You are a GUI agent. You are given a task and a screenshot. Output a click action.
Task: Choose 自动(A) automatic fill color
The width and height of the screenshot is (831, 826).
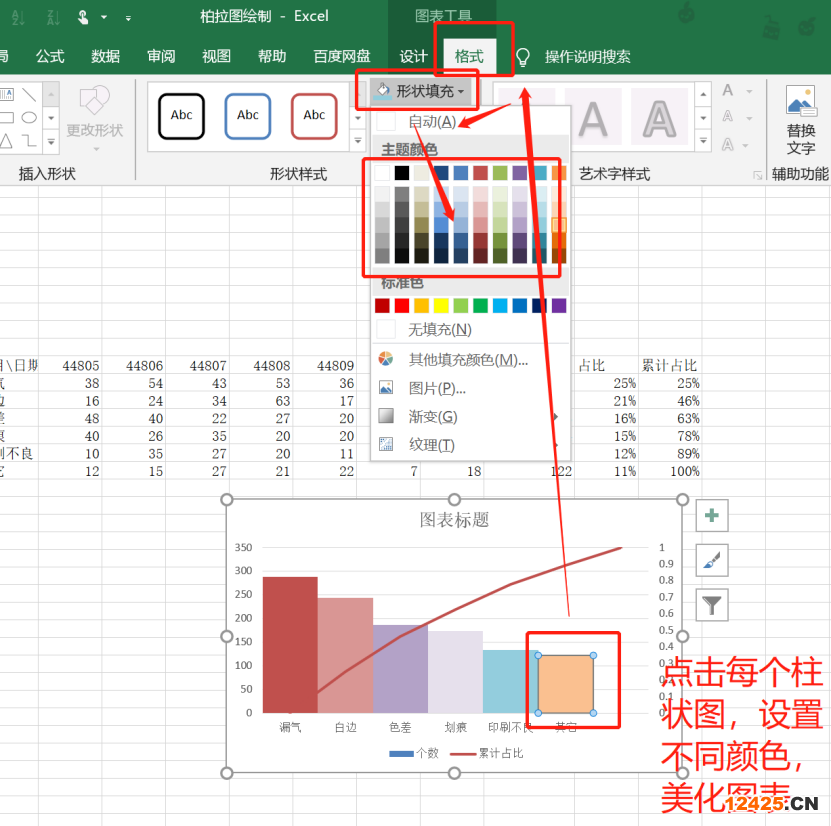(431, 121)
